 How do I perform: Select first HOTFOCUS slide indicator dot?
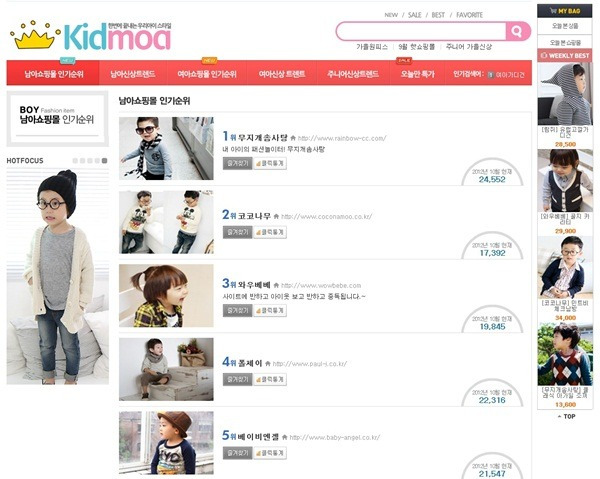point(75,161)
